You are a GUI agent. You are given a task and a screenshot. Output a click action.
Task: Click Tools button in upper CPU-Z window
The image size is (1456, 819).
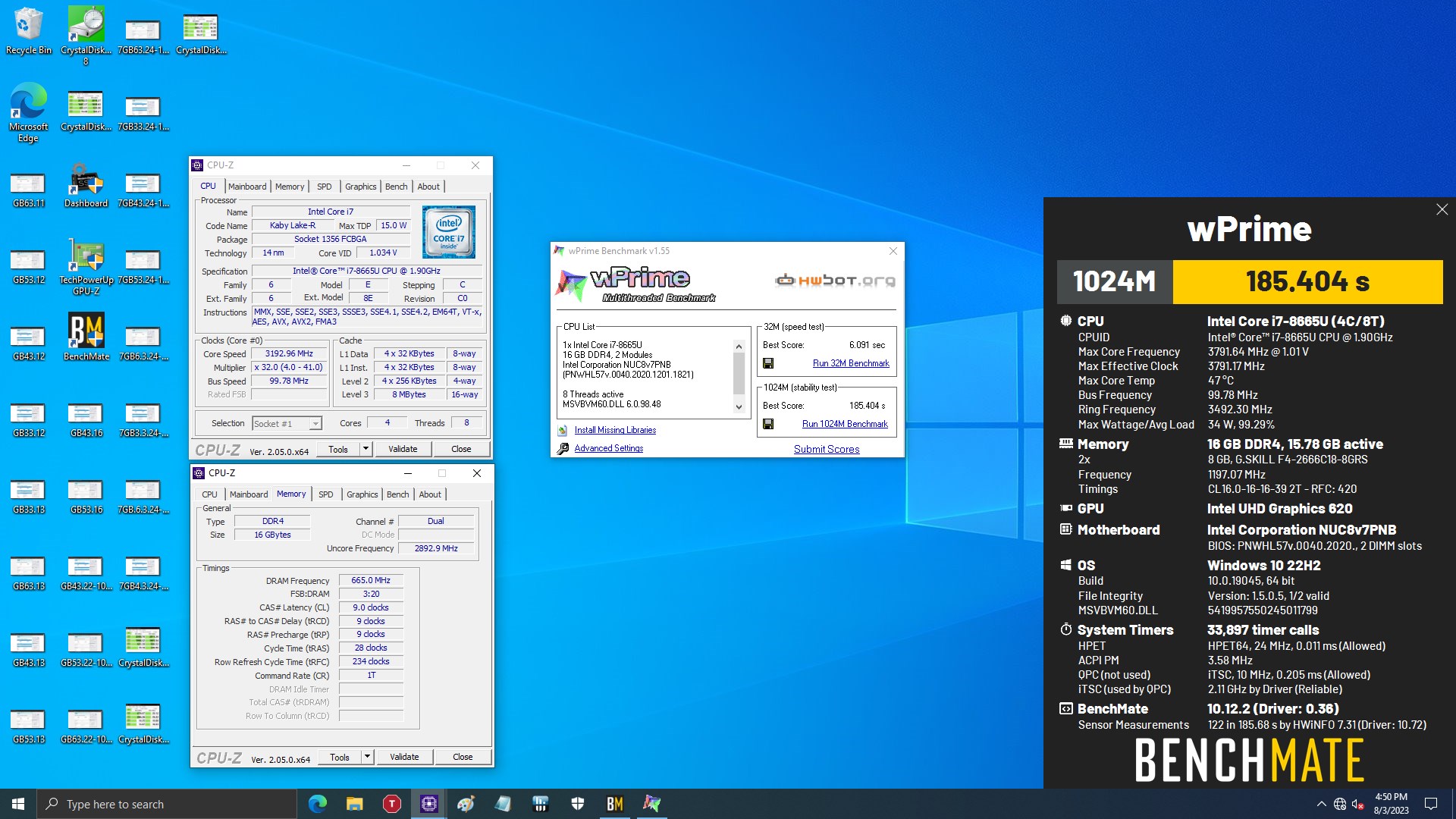pyautogui.click(x=338, y=449)
